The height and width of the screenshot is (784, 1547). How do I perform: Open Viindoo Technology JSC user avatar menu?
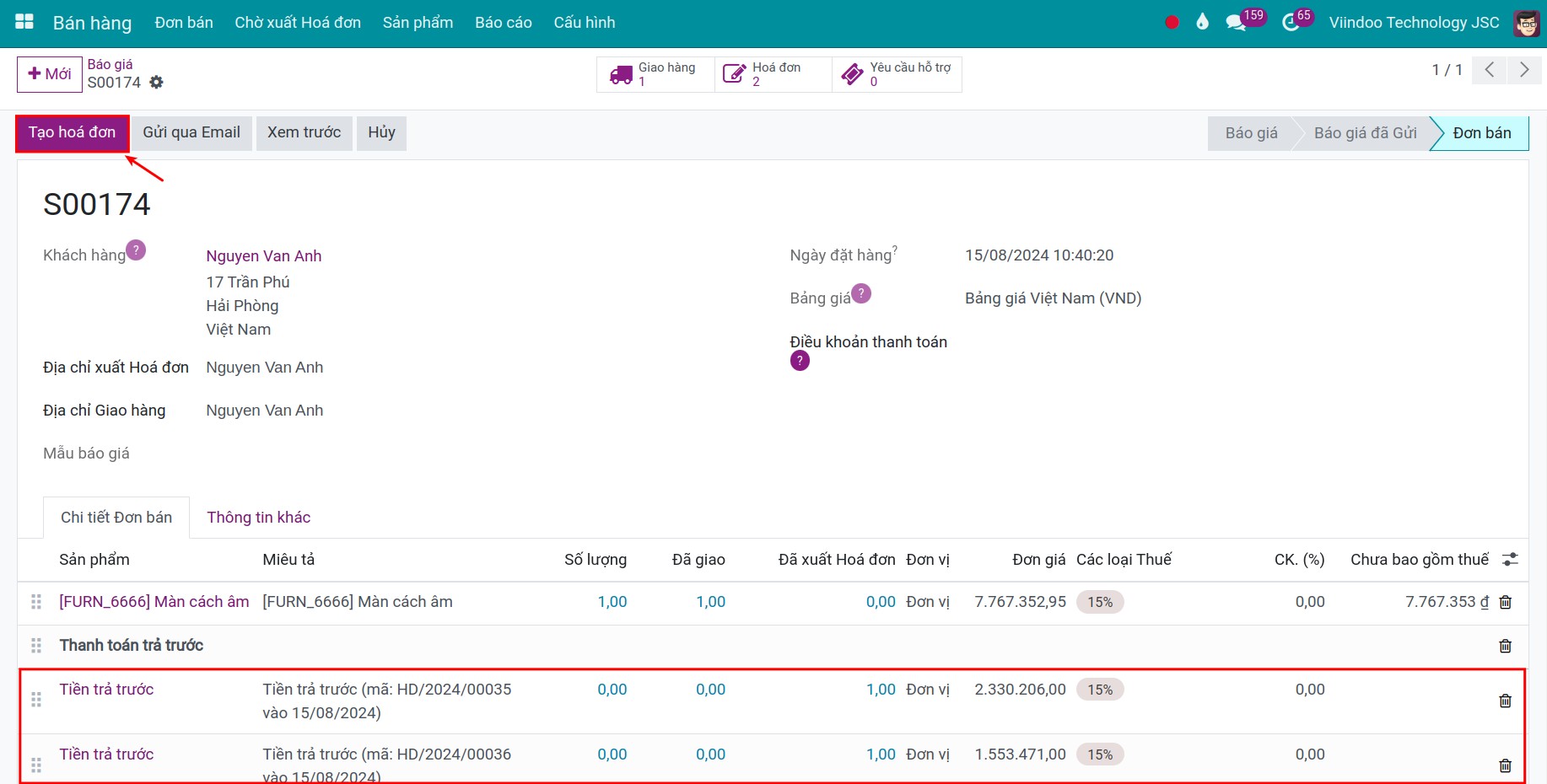[x=1526, y=23]
